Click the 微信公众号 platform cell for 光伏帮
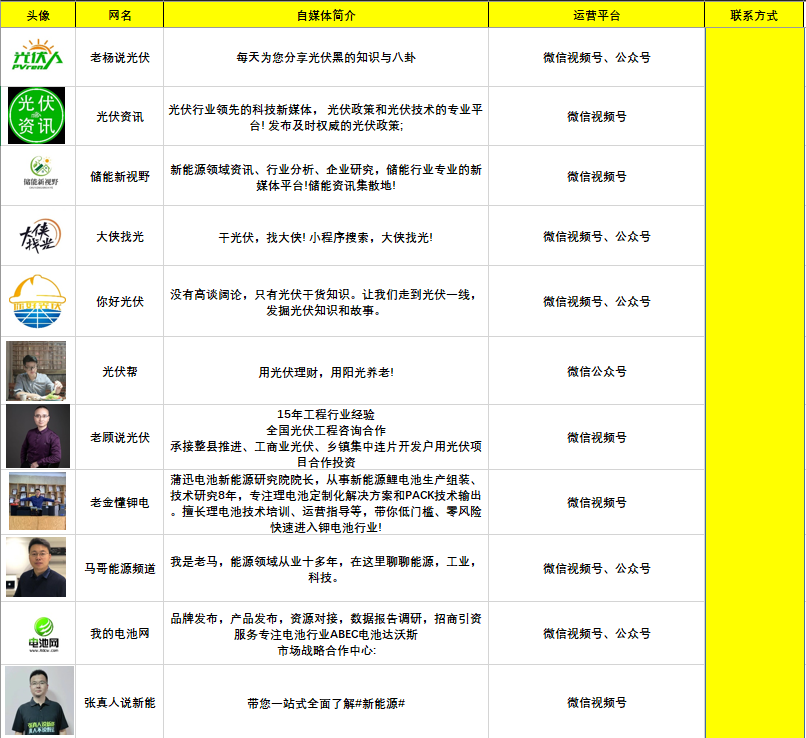 tap(596, 371)
